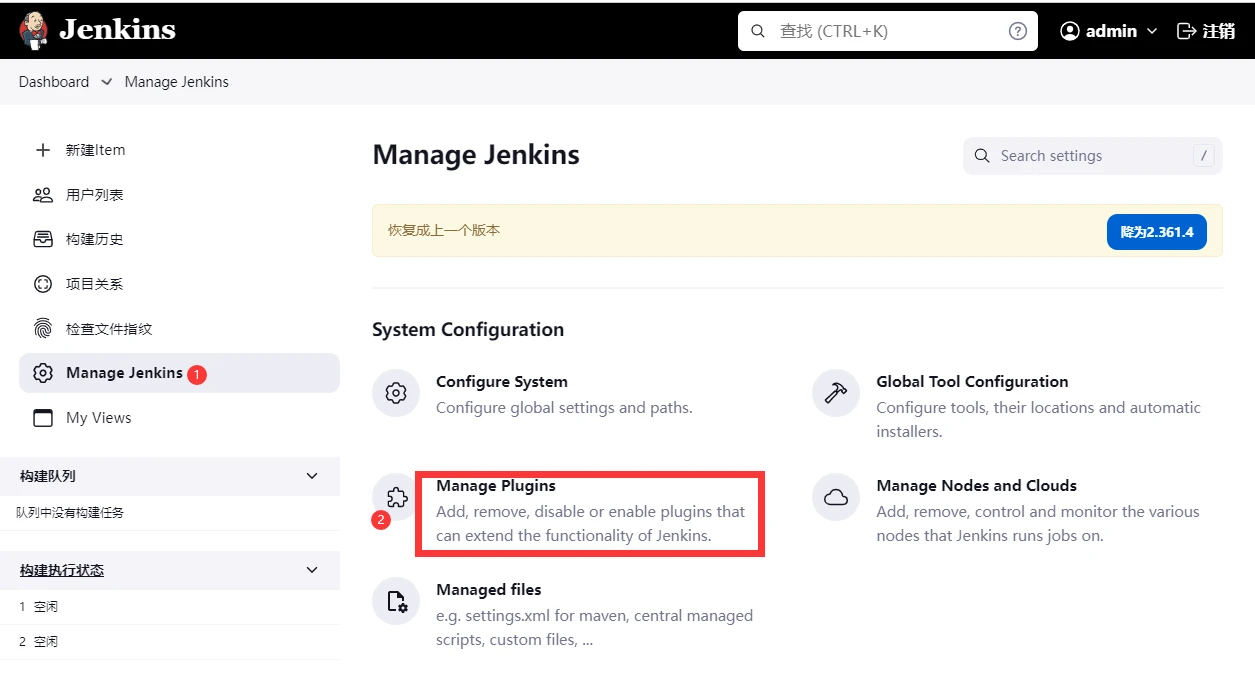Click the Manage Plugins puzzle icon
The image size is (1255, 680).
click(396, 497)
